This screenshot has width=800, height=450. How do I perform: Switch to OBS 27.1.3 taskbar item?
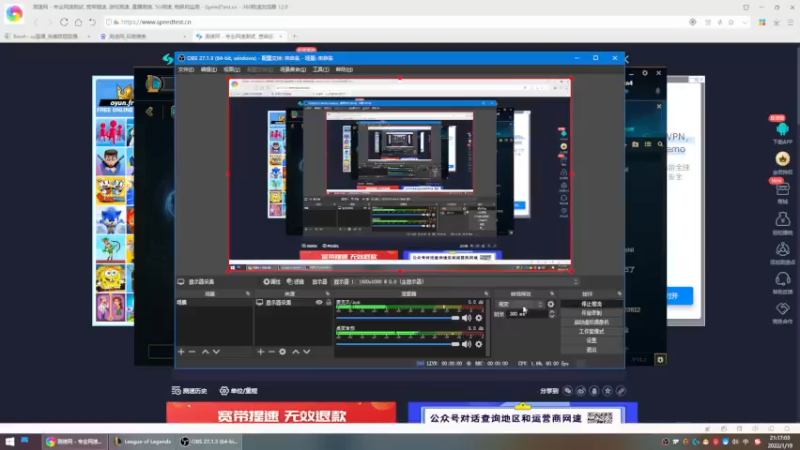(x=209, y=442)
